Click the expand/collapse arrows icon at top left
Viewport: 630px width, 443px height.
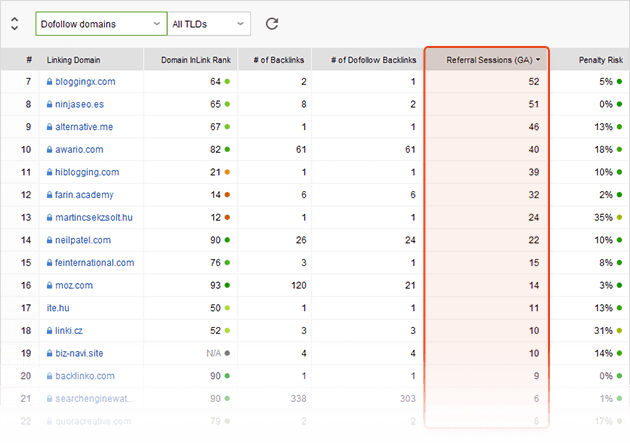[14, 23]
